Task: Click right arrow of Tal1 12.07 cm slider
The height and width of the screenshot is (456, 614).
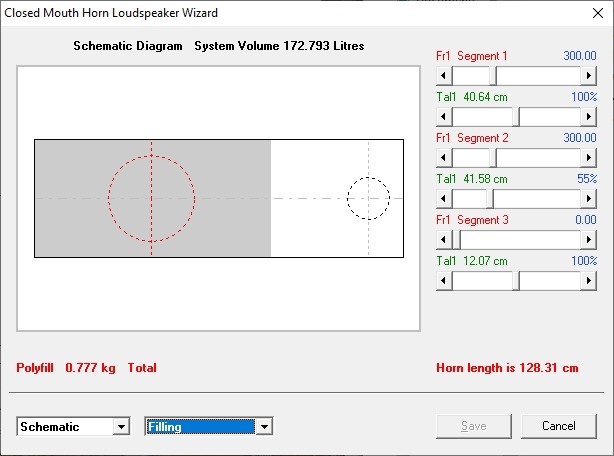Action: (x=589, y=281)
